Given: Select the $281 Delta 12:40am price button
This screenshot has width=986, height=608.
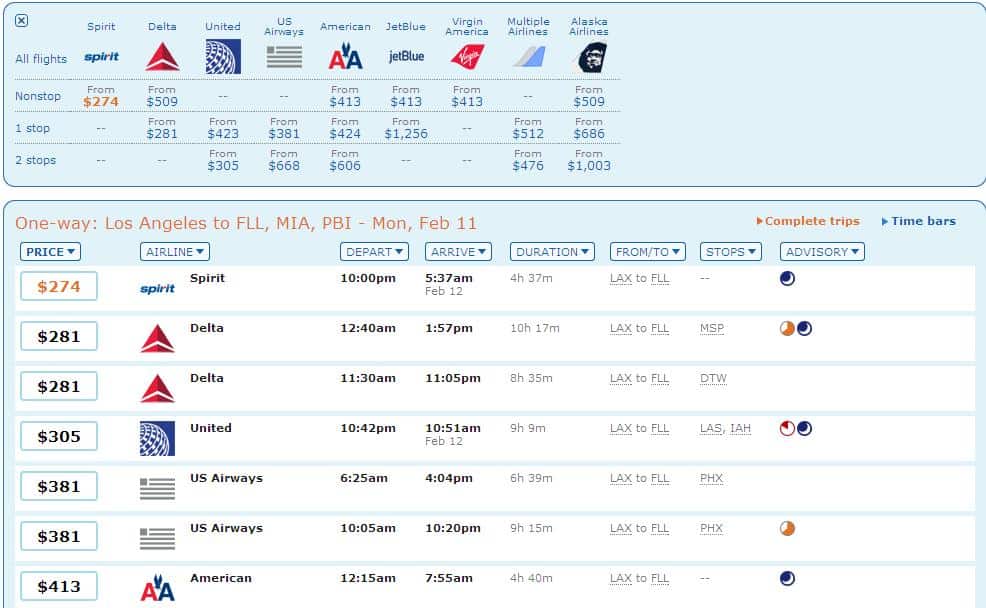Looking at the screenshot, I should (58, 336).
